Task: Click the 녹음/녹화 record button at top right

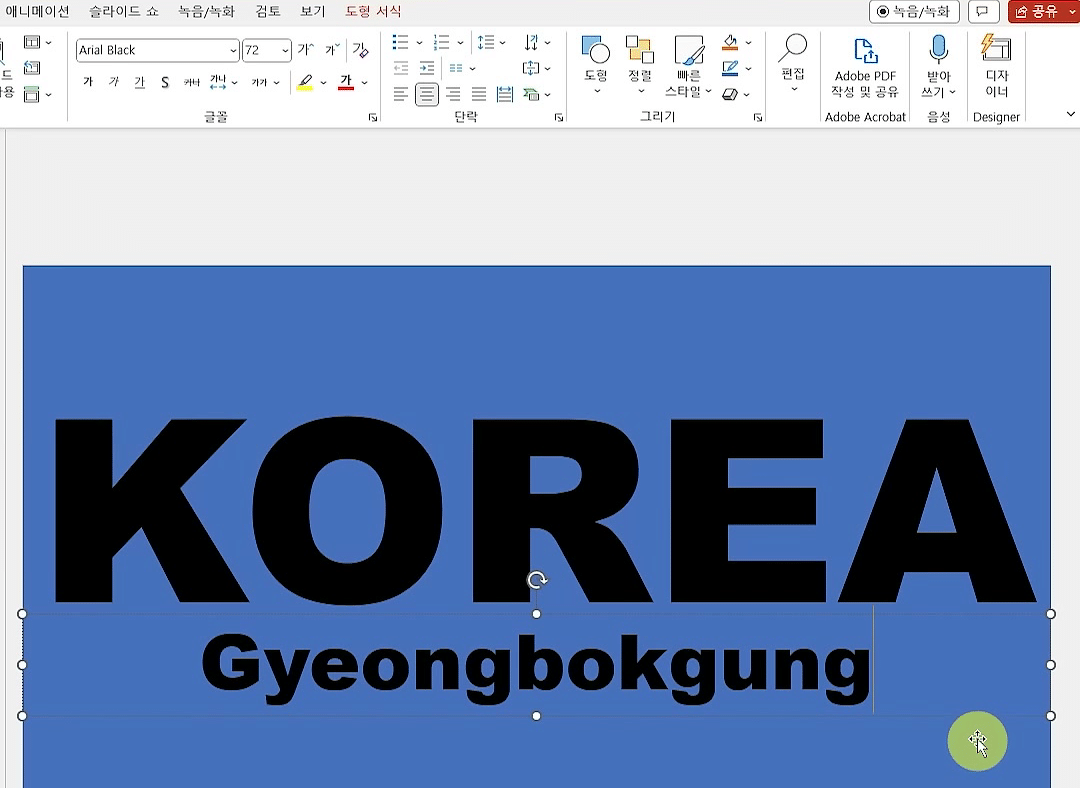Action: (914, 12)
